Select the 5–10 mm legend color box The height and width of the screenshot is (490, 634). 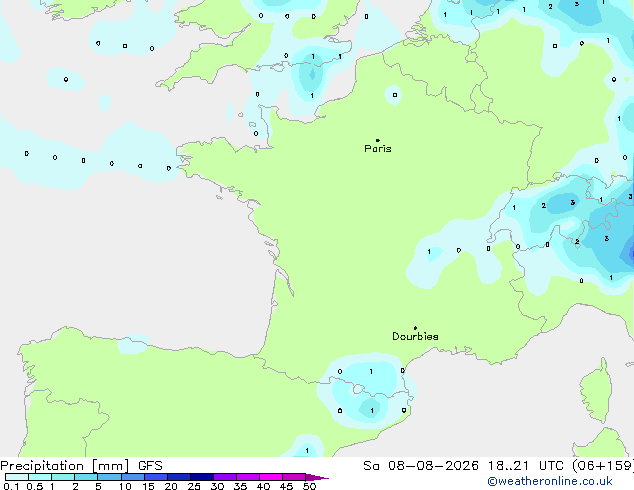109,477
